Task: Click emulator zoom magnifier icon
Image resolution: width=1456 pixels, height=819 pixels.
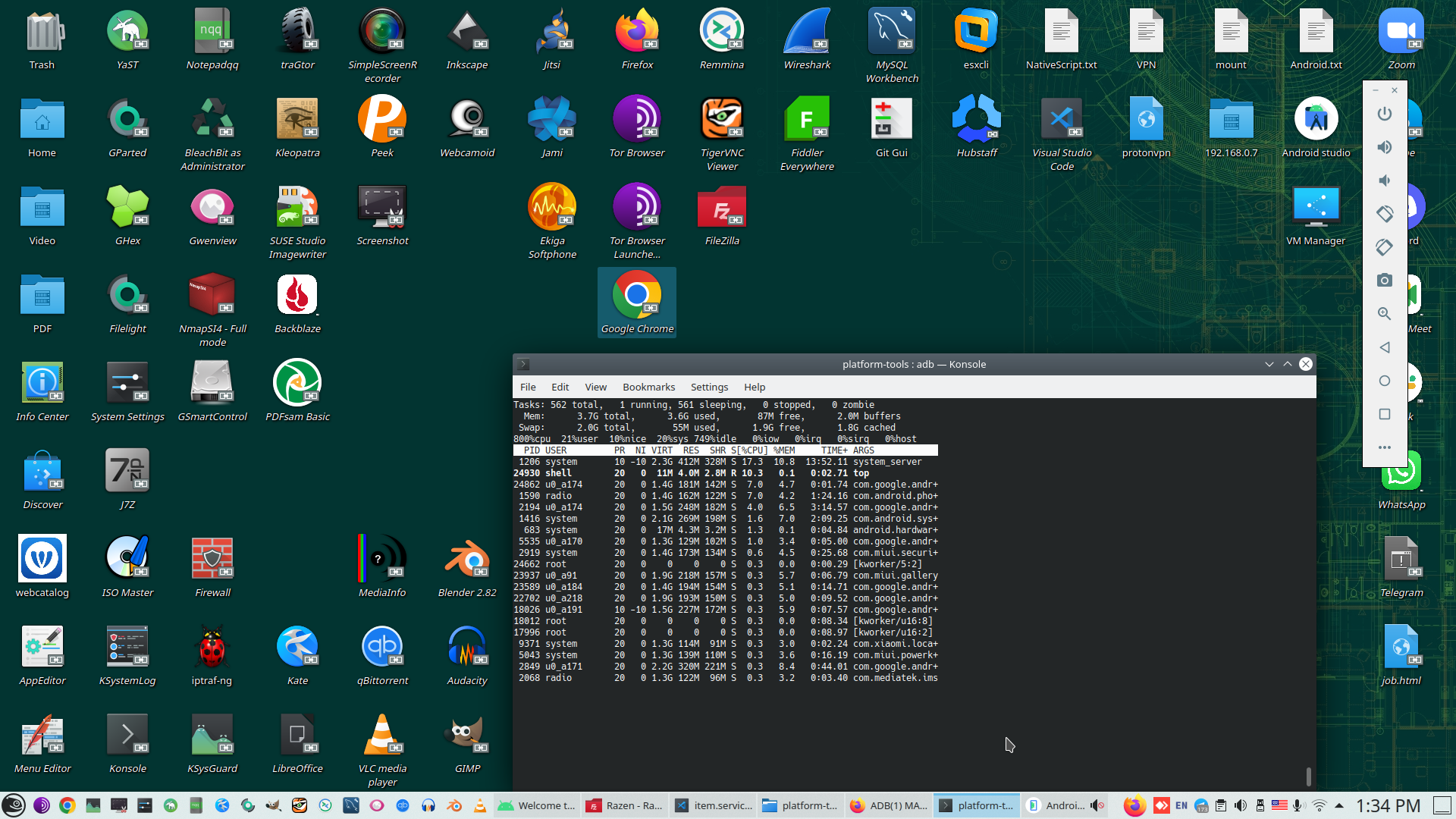Action: 1384,314
